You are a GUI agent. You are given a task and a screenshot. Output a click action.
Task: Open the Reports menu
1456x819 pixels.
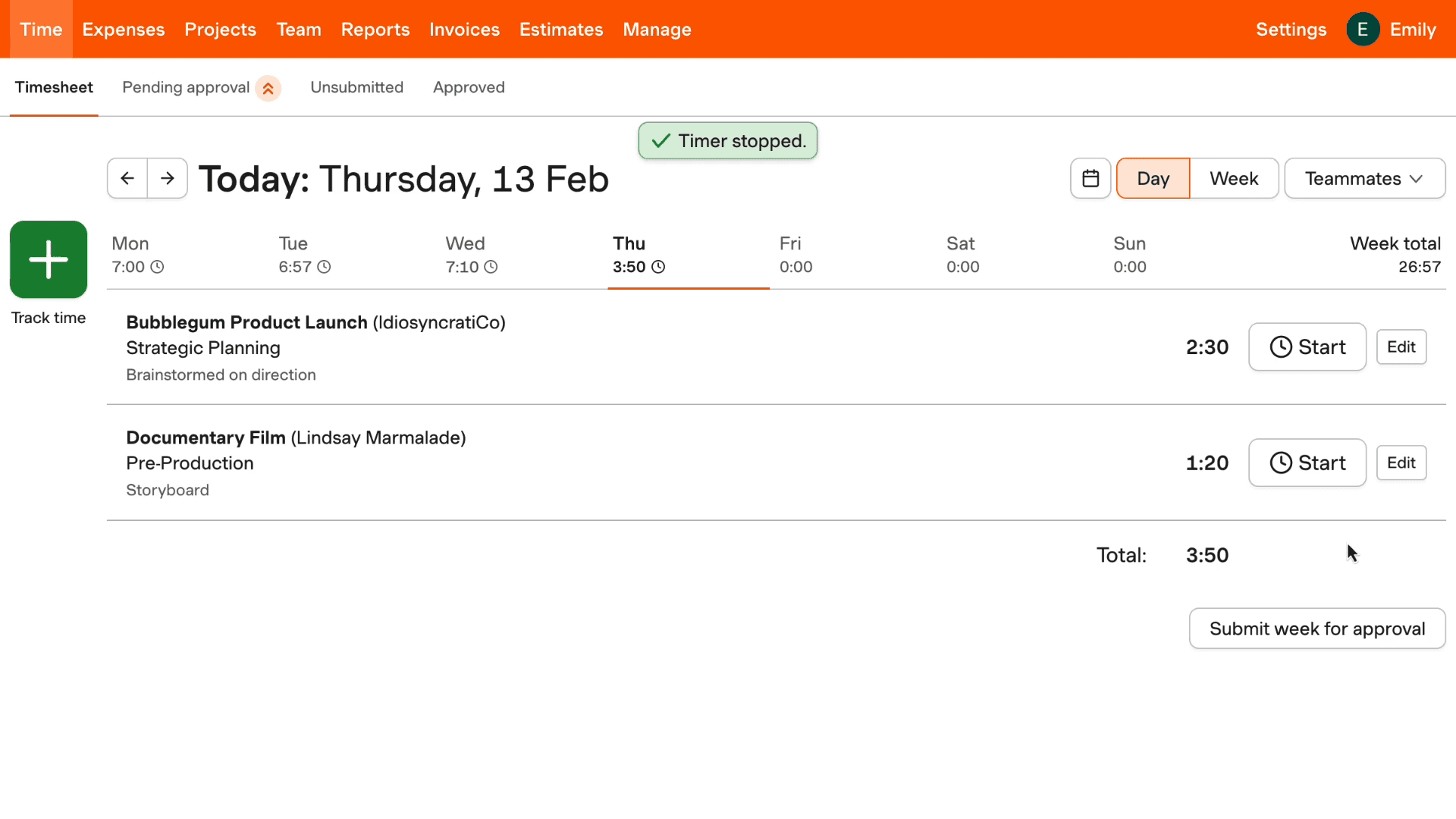tap(375, 30)
